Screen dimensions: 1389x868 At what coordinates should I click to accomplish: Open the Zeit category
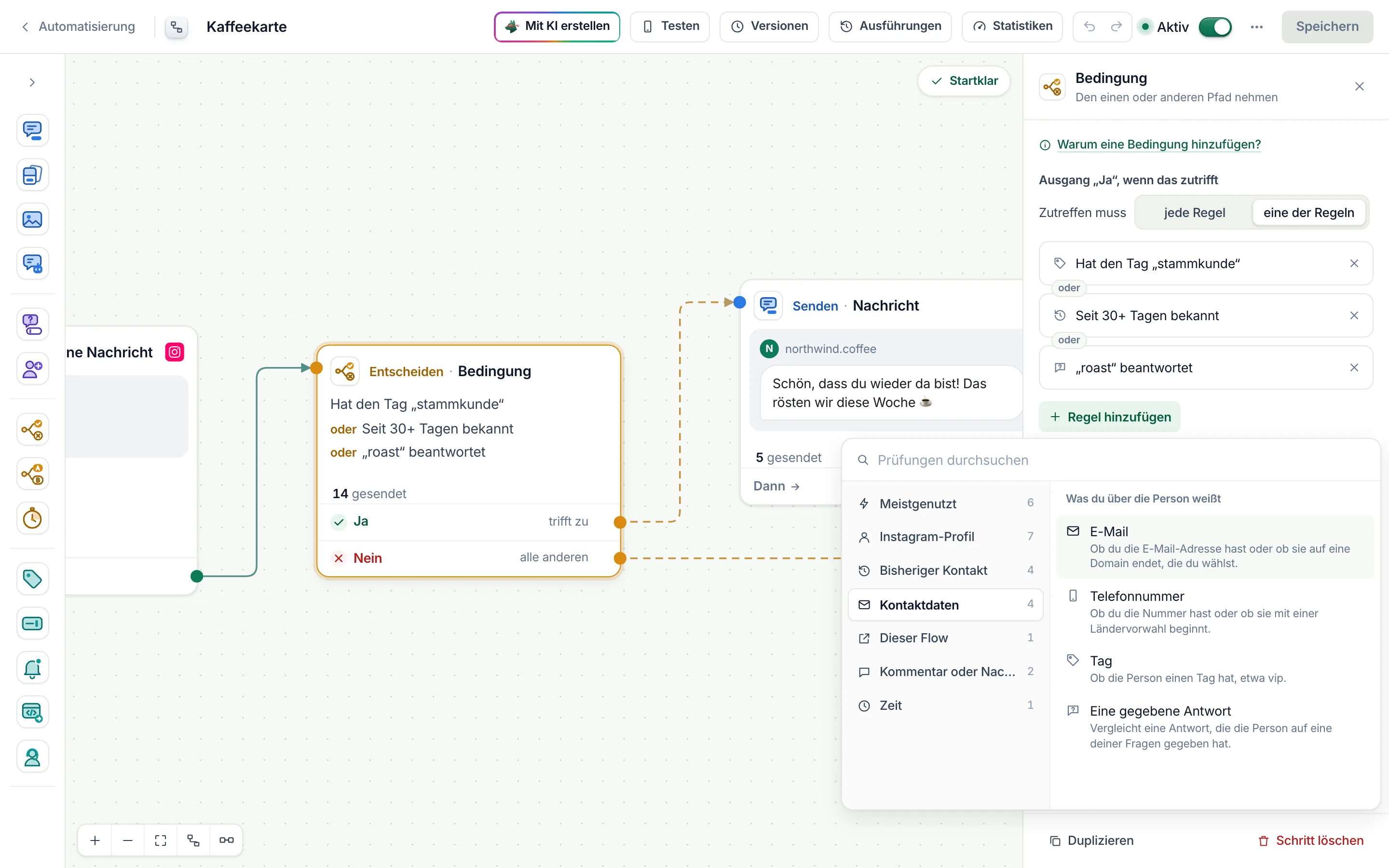[x=945, y=705]
